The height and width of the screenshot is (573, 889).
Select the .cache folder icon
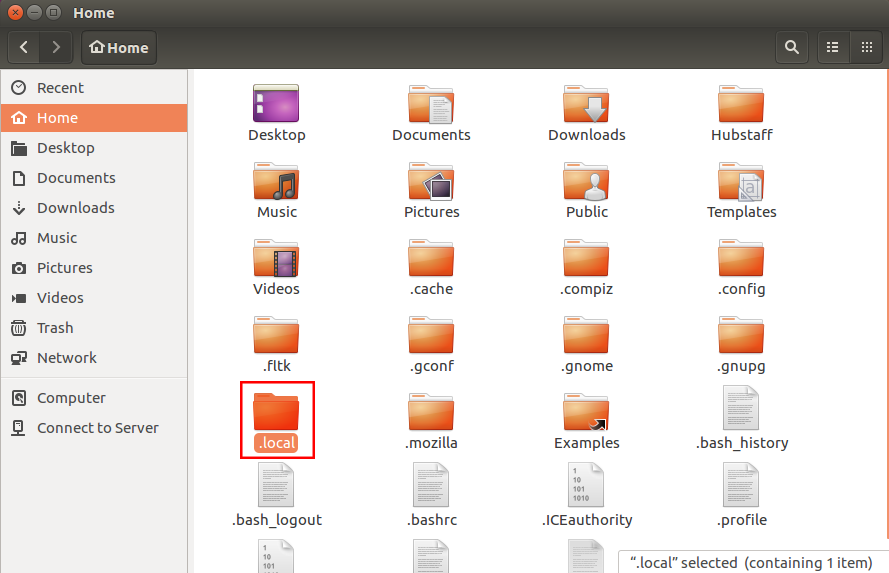pos(431,258)
